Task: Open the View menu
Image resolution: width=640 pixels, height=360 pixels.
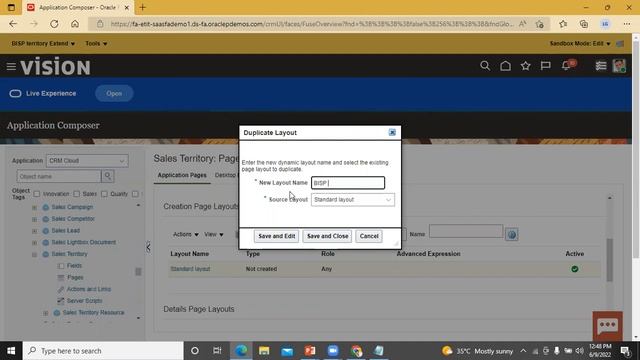Action: pyautogui.click(x=213, y=234)
